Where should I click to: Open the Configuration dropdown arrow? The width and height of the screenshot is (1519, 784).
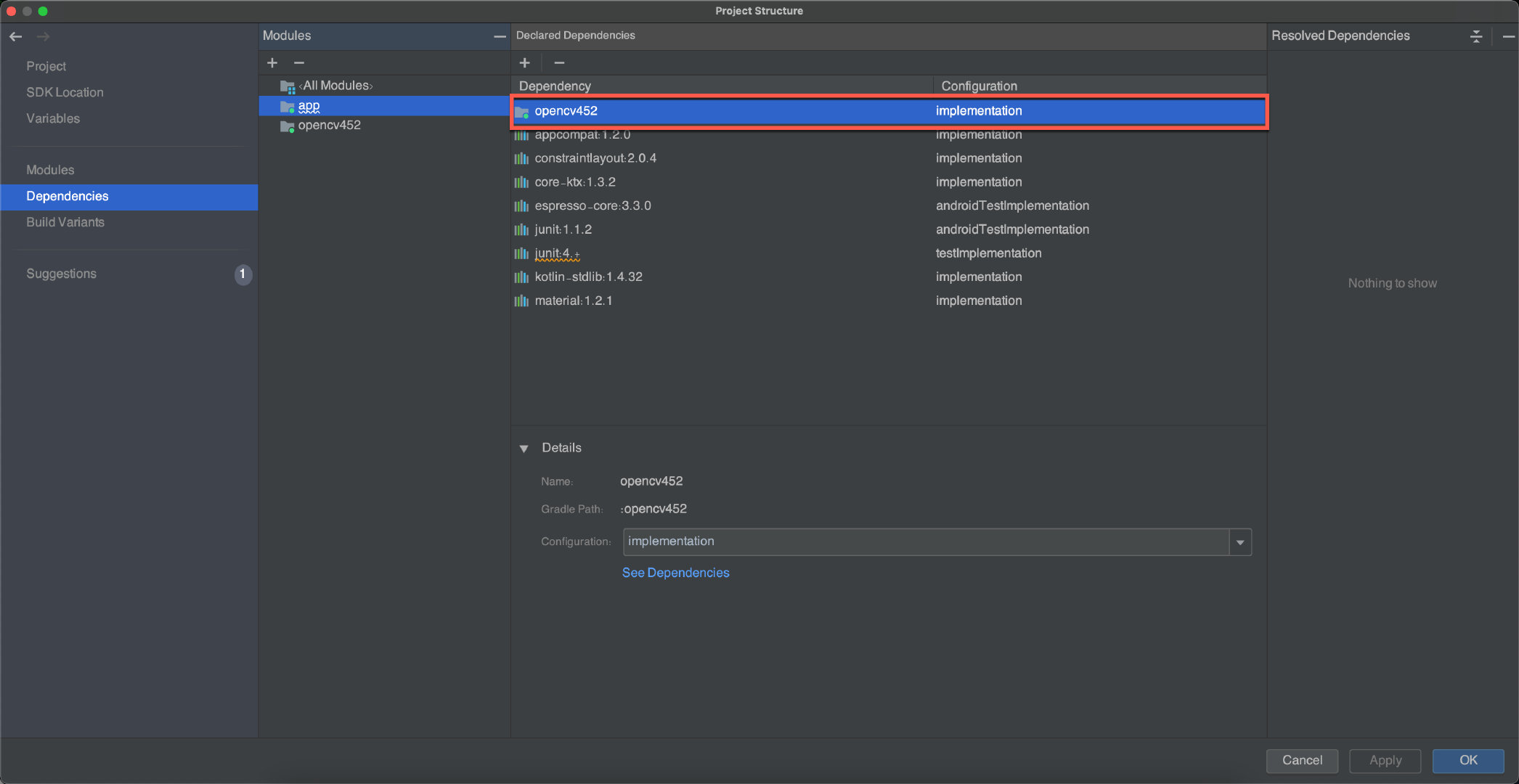point(1240,542)
